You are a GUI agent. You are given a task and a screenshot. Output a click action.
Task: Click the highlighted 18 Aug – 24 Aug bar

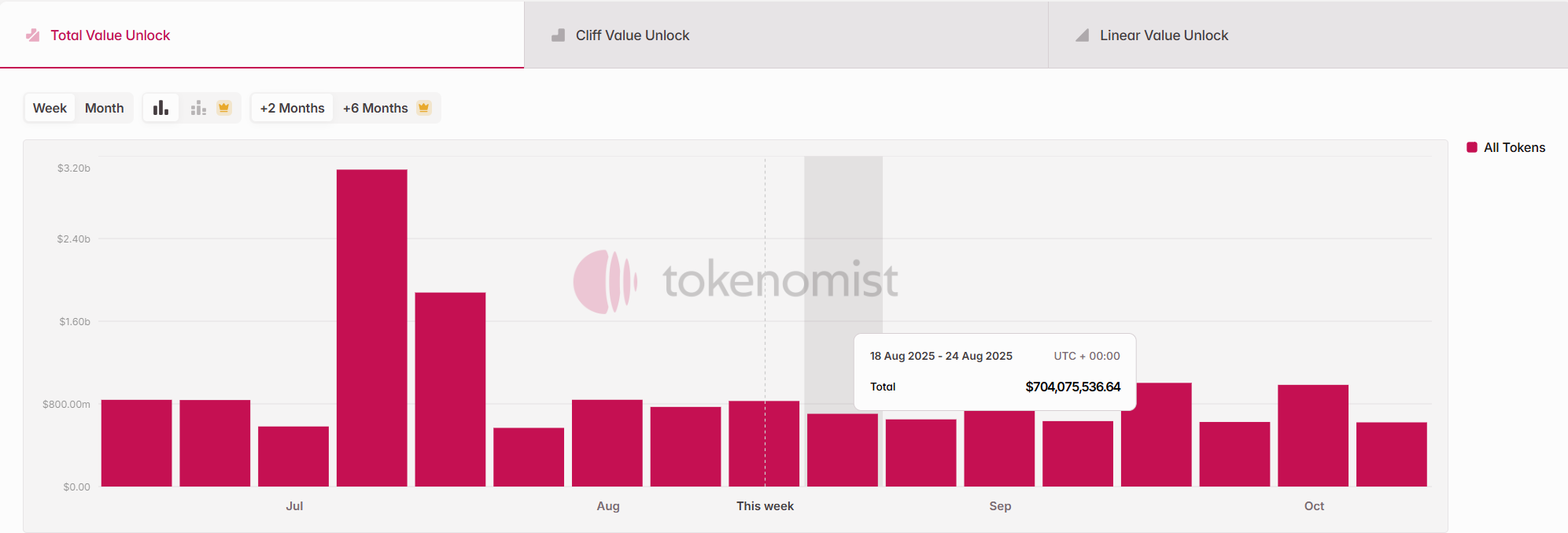[843, 450]
